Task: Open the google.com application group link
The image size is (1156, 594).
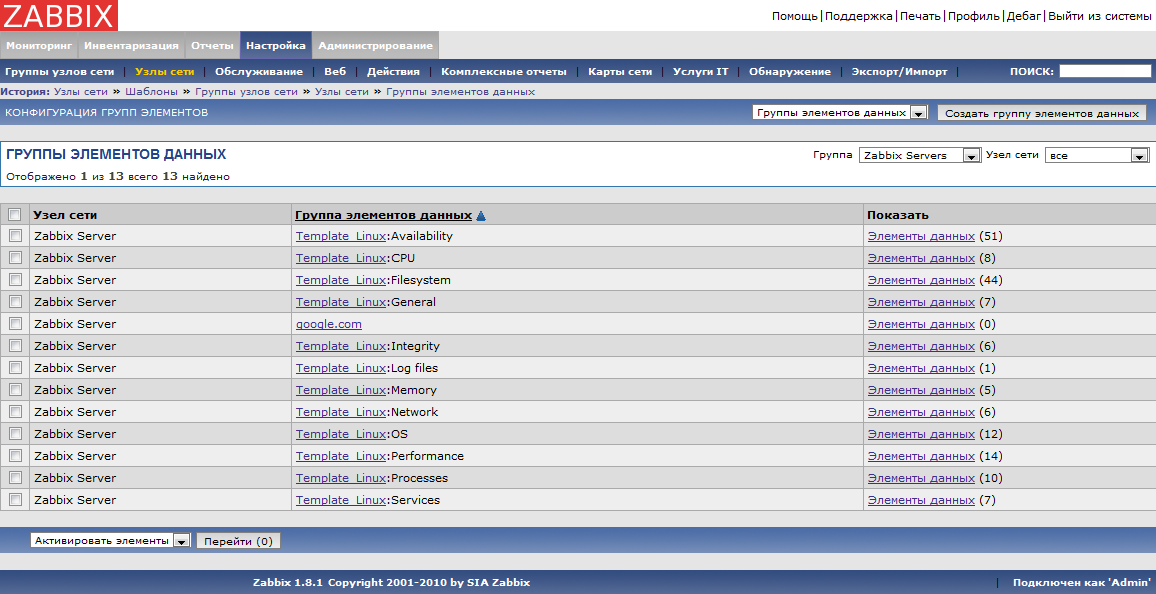Action: pos(329,324)
